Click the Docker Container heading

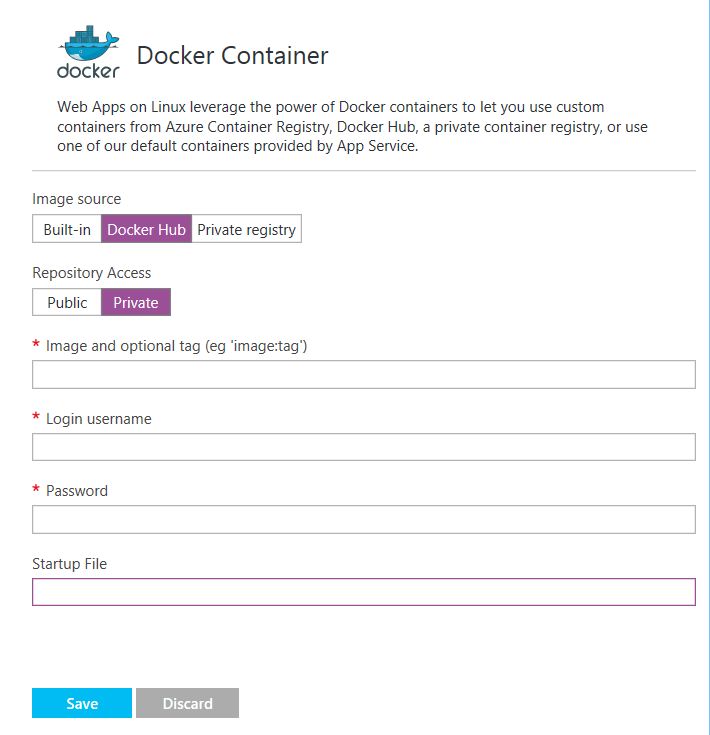pos(232,55)
